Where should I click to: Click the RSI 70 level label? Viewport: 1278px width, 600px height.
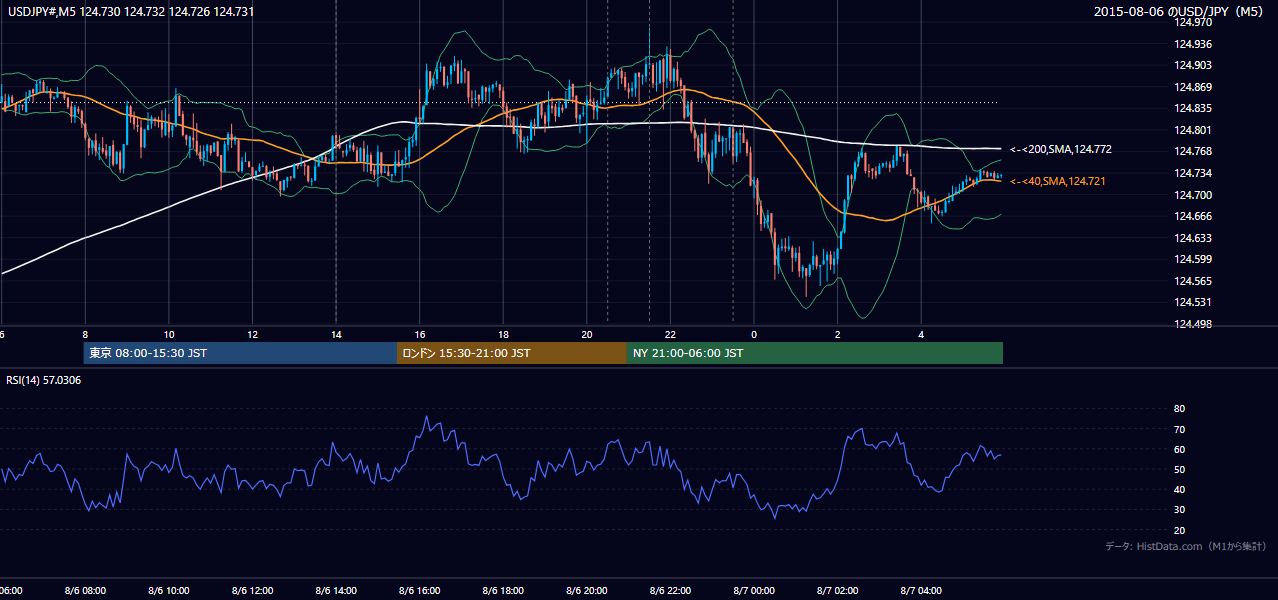point(1179,429)
